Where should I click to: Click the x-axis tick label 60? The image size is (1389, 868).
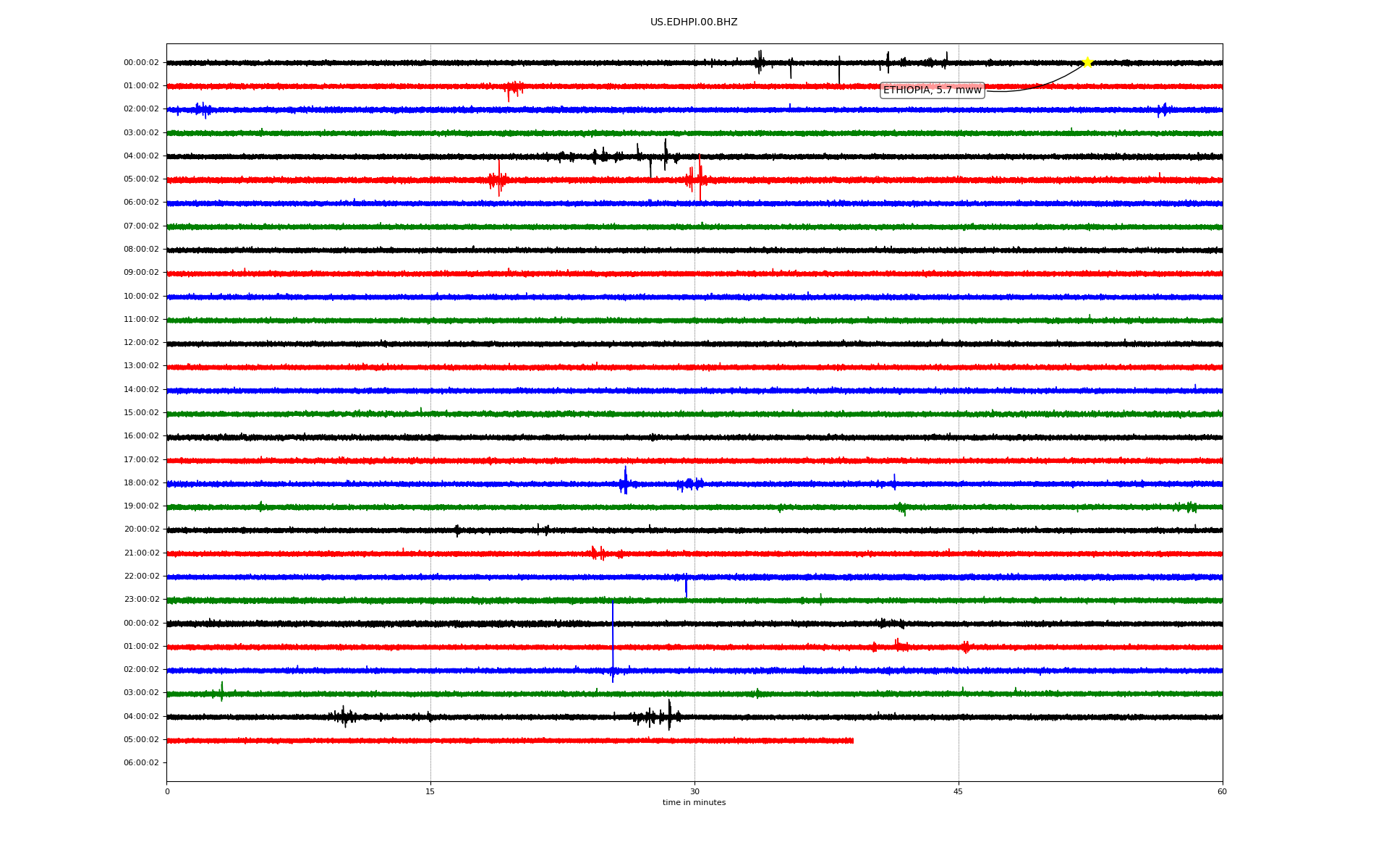pyautogui.click(x=1222, y=791)
